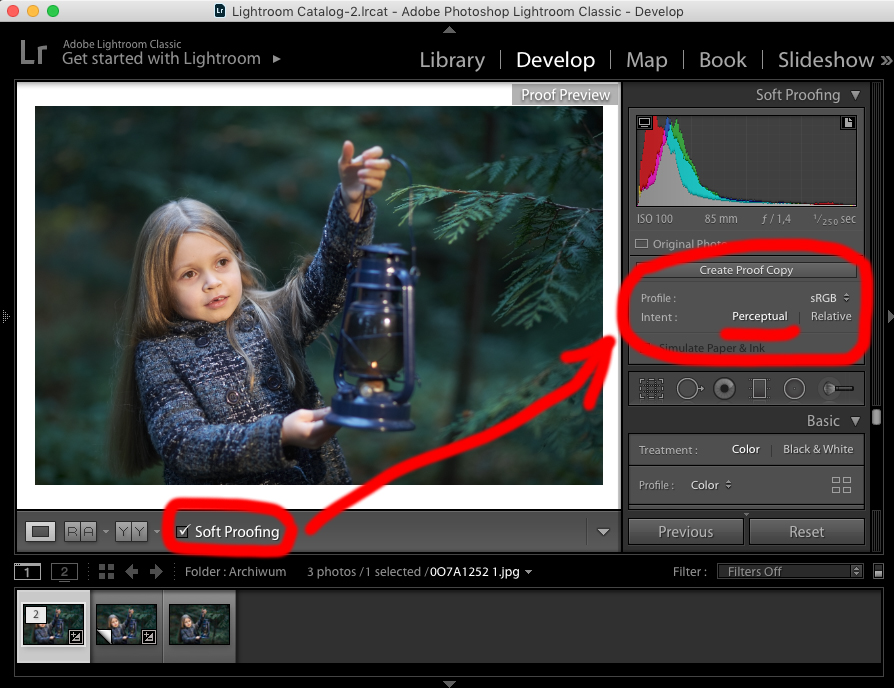894x688 pixels.
Task: Show second window display number 2
Action: (x=64, y=571)
